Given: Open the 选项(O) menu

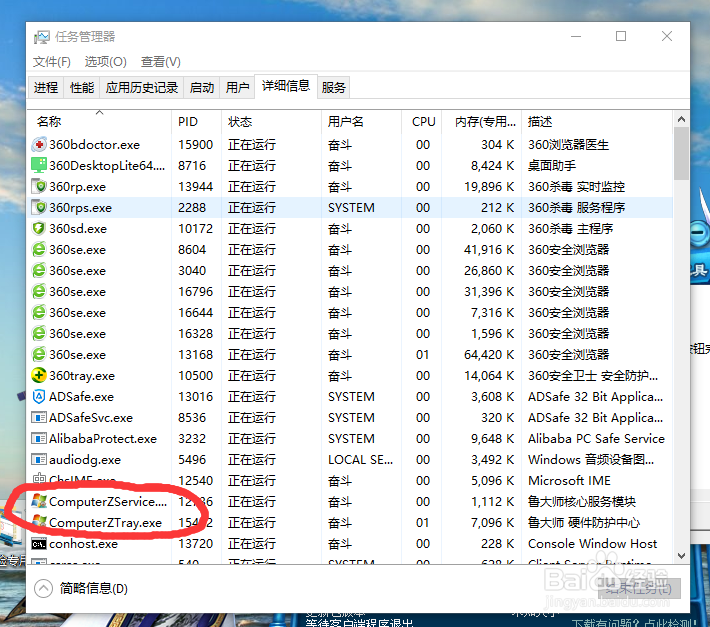Looking at the screenshot, I should click(106, 62).
